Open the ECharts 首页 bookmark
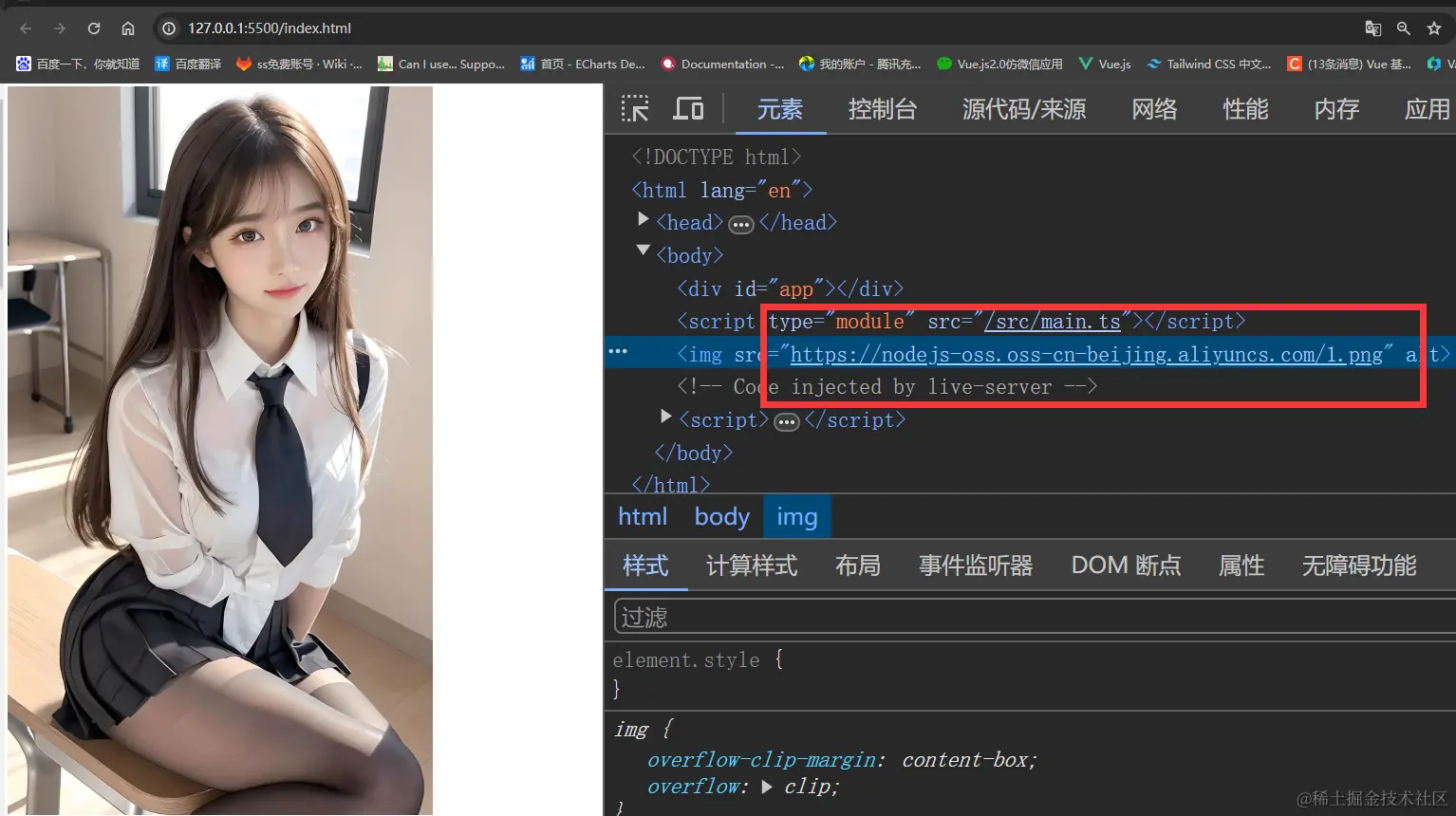Viewport: 1456px width, 816px height. (582, 64)
